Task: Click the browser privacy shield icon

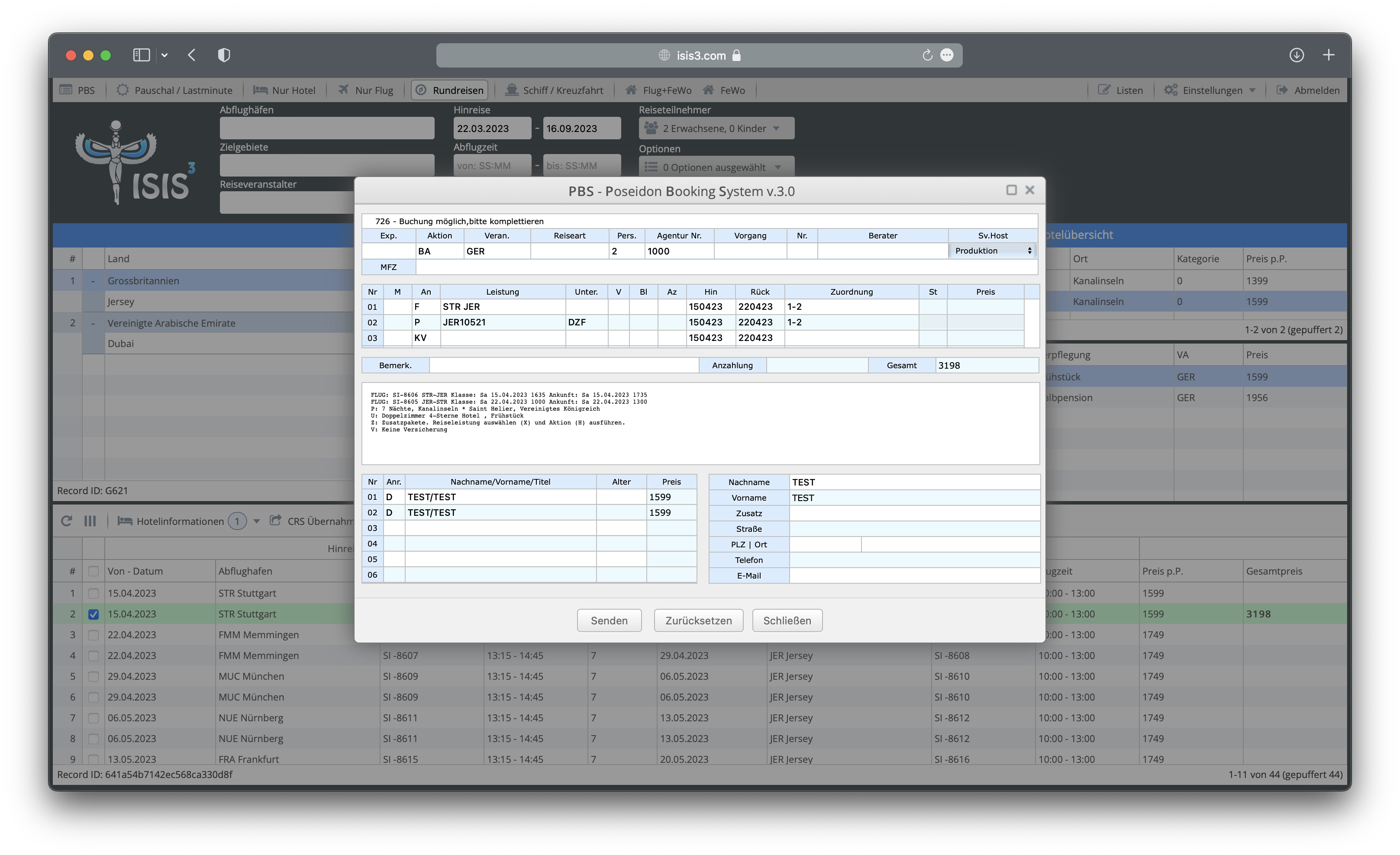Action: pyautogui.click(x=224, y=55)
